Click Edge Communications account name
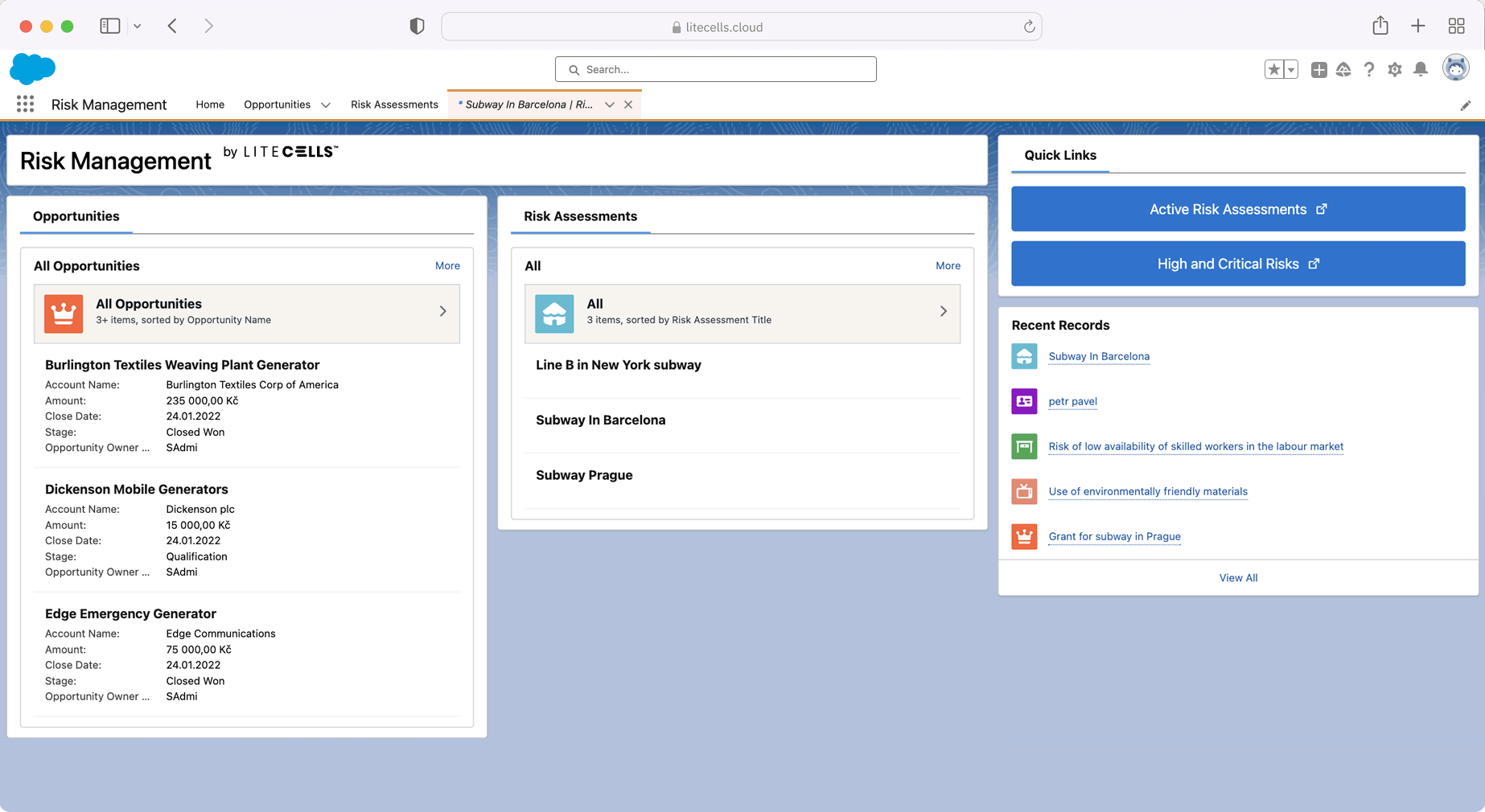This screenshot has height=812, width=1485. (220, 634)
